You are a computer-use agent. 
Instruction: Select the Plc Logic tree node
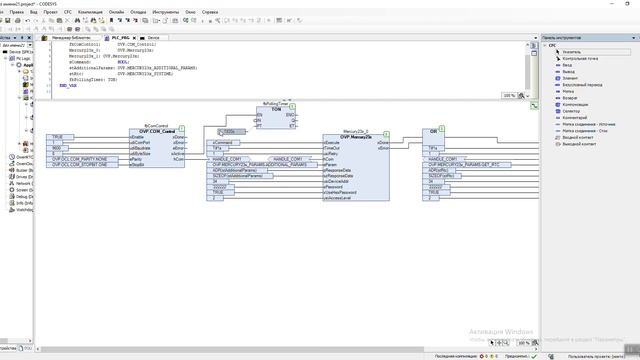coord(23,58)
